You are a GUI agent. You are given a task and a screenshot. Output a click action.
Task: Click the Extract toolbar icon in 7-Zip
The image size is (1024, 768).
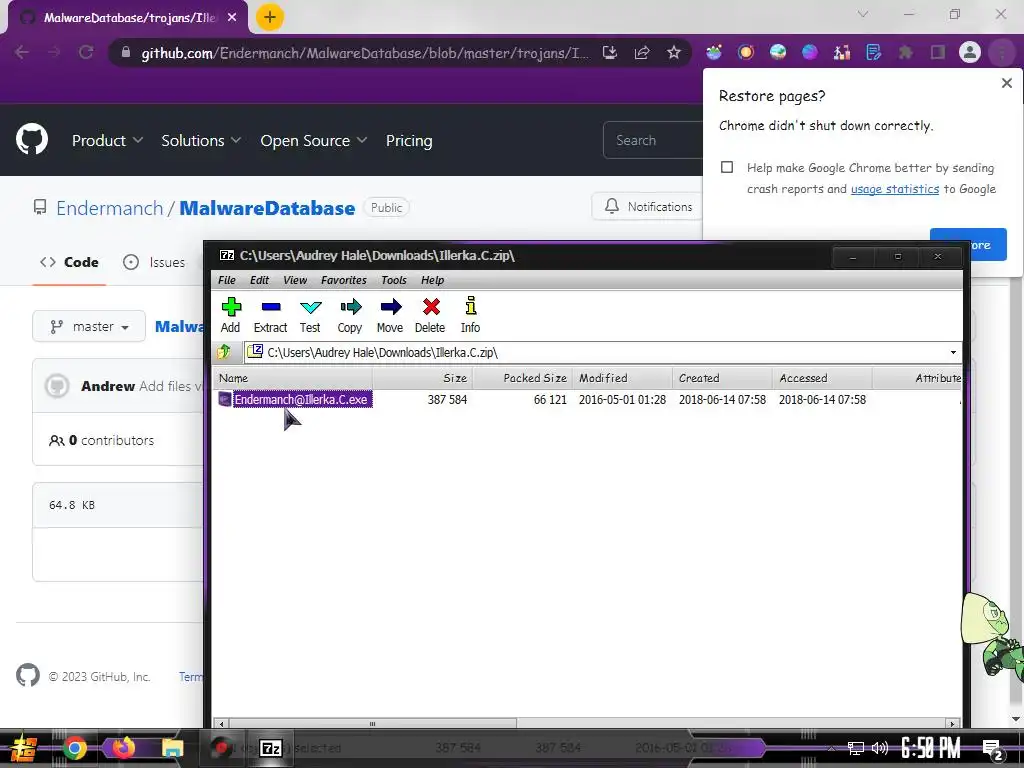point(270,315)
